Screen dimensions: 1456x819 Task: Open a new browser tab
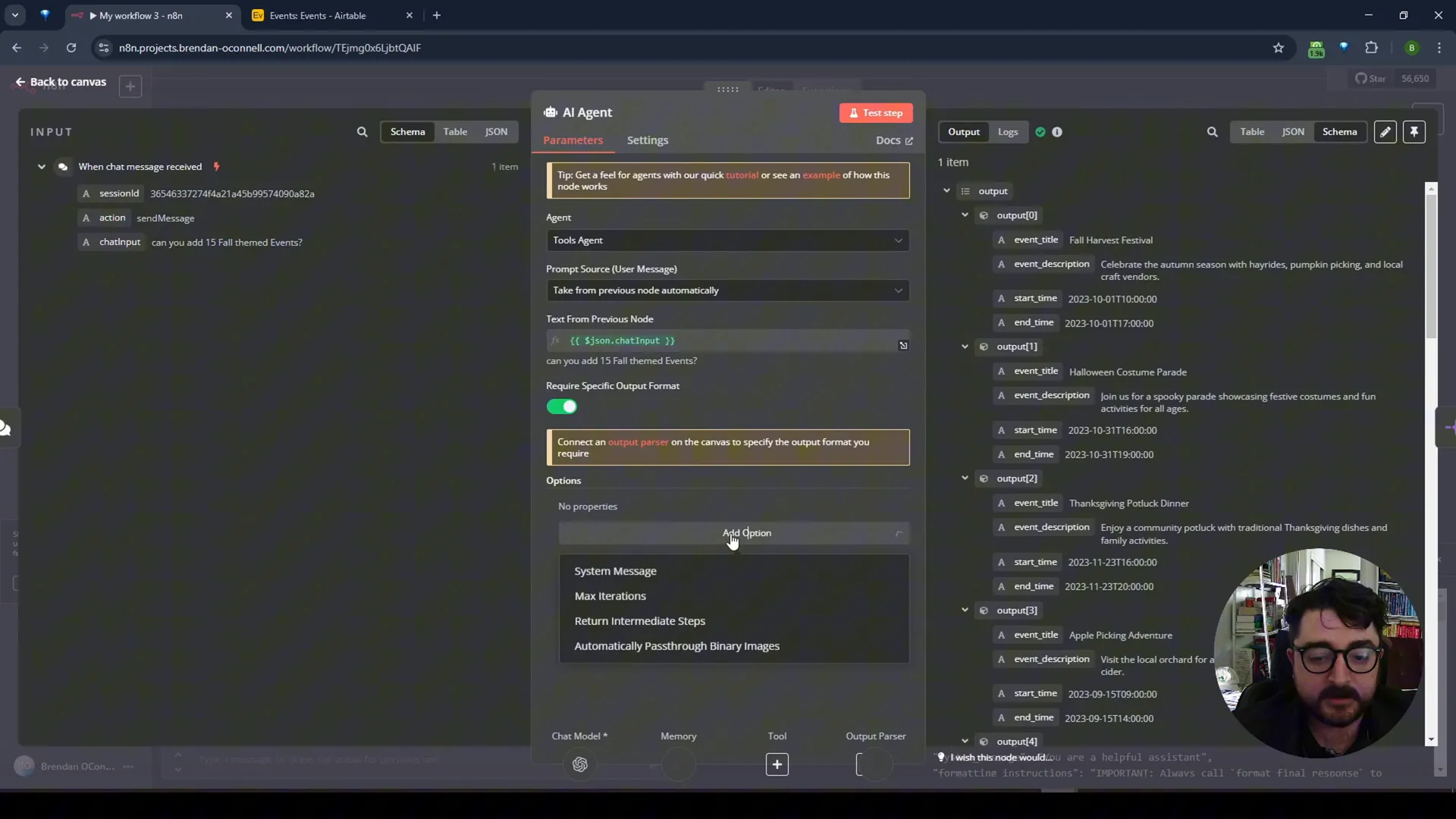437,15
